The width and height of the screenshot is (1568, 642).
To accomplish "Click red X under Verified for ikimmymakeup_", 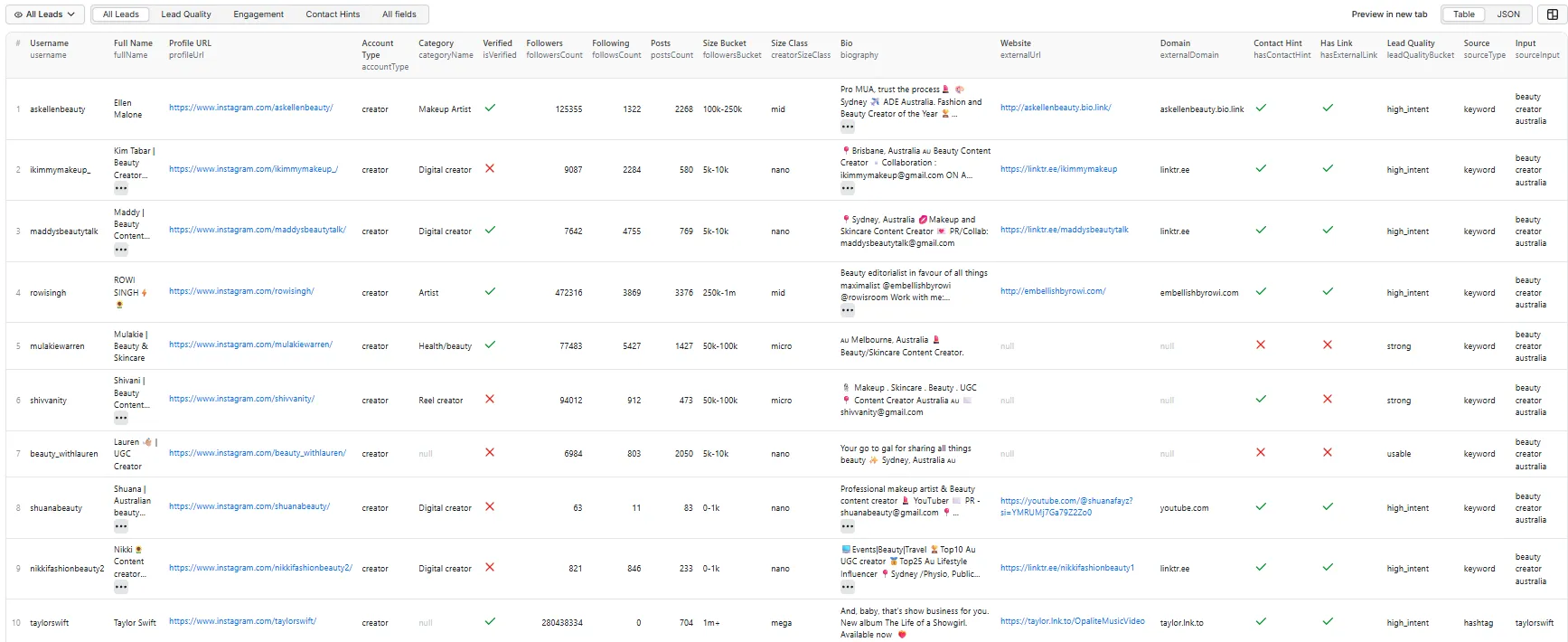I will (x=490, y=168).
